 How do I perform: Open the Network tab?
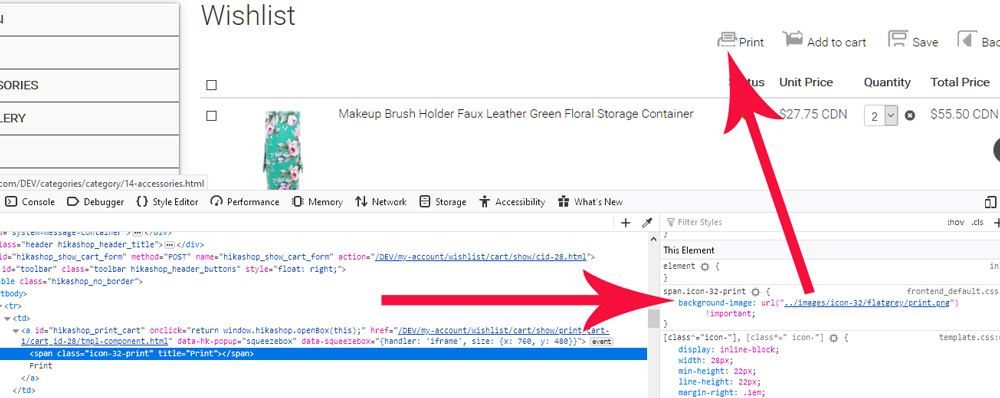click(381, 202)
